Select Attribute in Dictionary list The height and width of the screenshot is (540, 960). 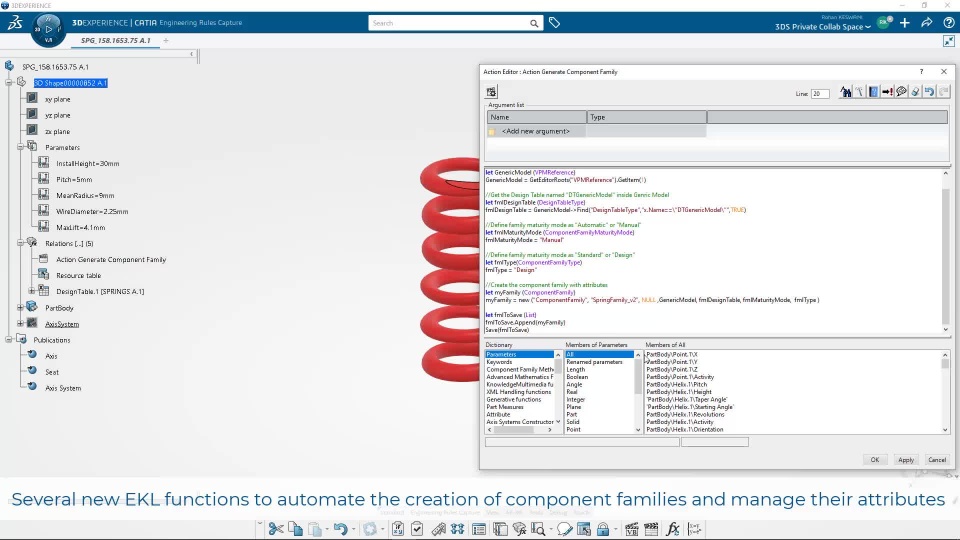(x=498, y=414)
